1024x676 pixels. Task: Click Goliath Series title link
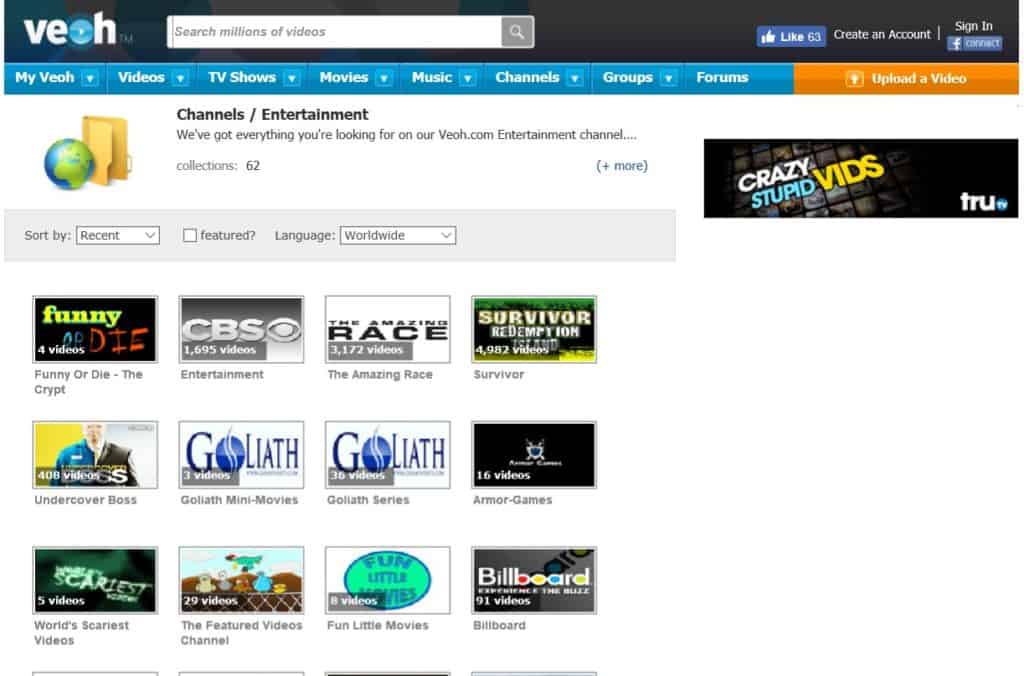pos(368,500)
